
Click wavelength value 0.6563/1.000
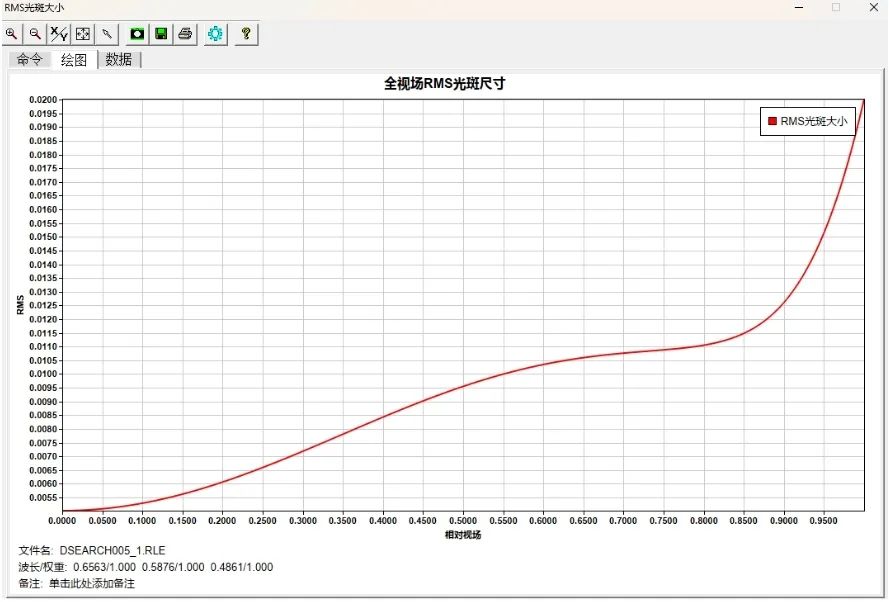[x=104, y=567]
